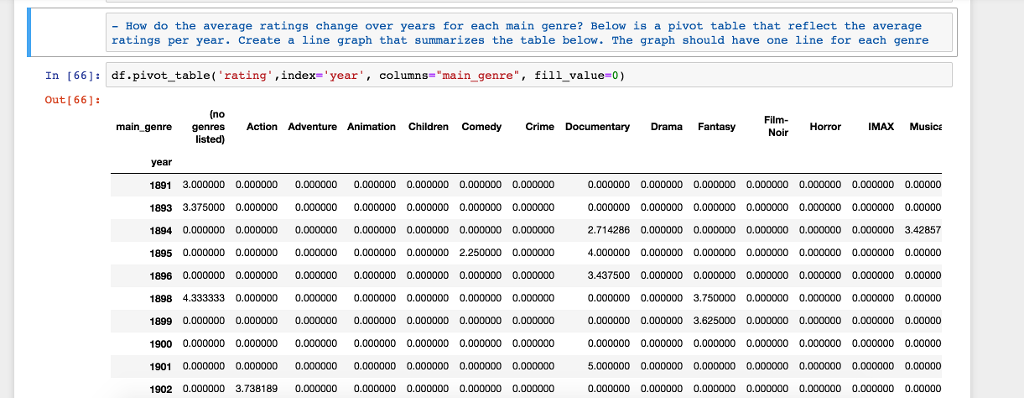Click the IMAX cell in row 1899
This screenshot has width=1024, height=398.
[x=873, y=321]
